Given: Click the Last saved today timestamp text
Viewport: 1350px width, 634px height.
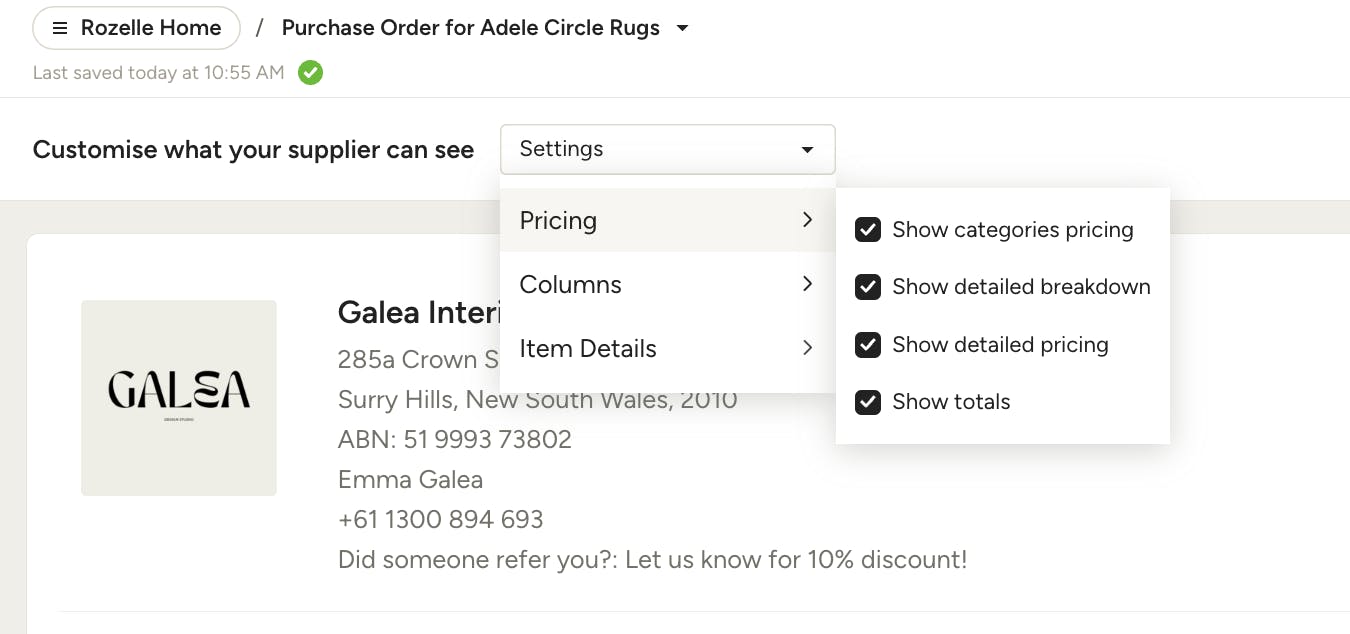Looking at the screenshot, I should click(x=159, y=72).
